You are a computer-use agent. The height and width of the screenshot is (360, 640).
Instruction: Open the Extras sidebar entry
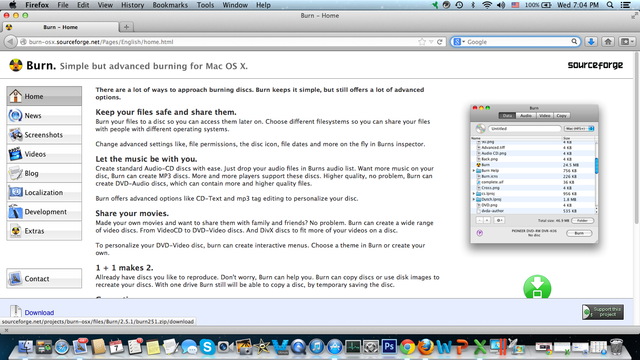coord(44,231)
